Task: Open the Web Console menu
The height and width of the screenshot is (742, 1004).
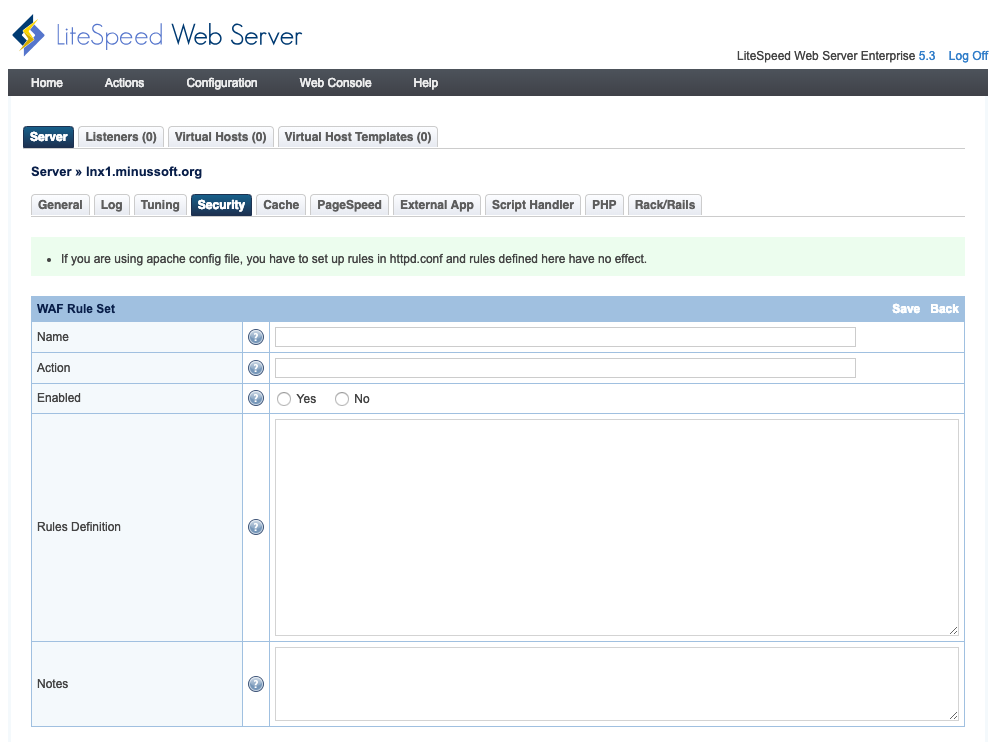Action: (336, 83)
